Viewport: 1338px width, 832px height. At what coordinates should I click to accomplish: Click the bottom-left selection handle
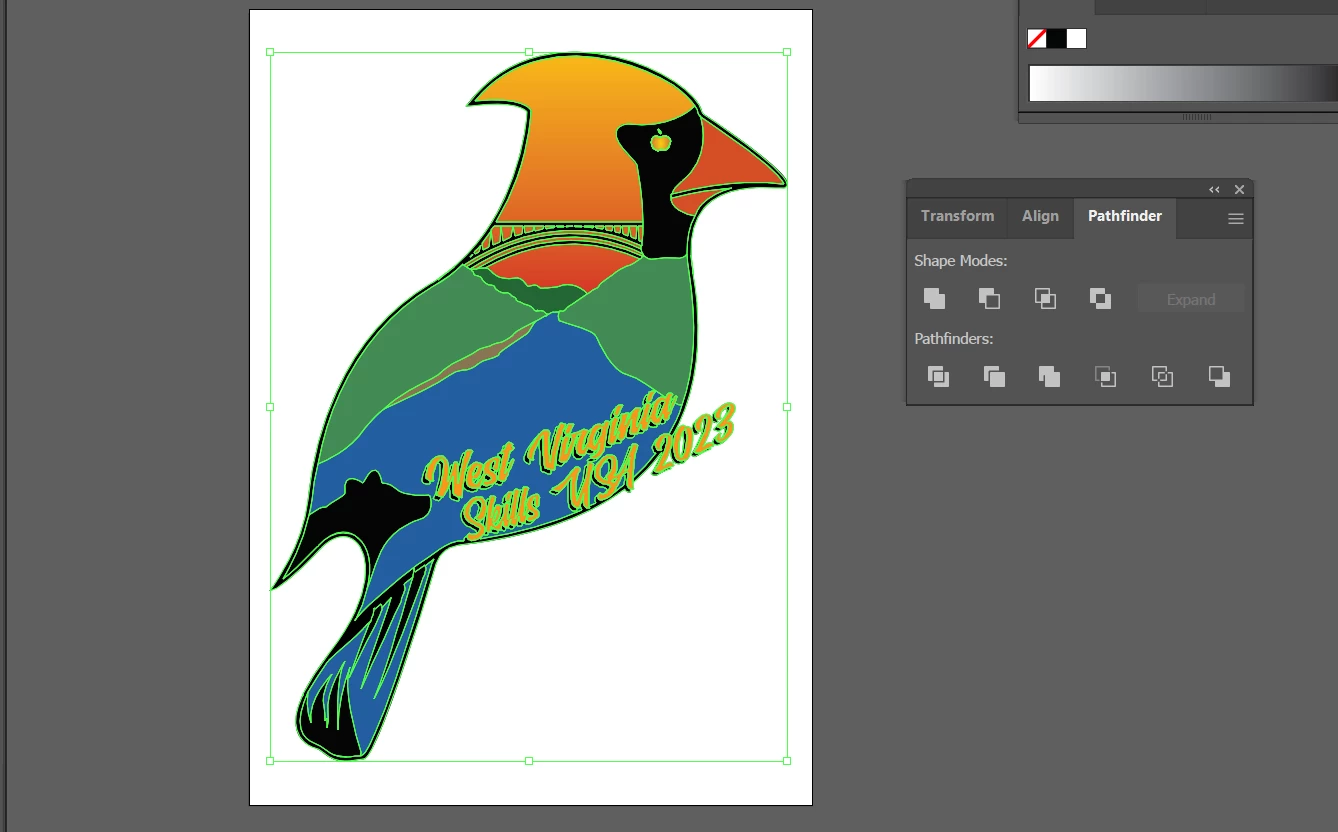click(x=270, y=761)
